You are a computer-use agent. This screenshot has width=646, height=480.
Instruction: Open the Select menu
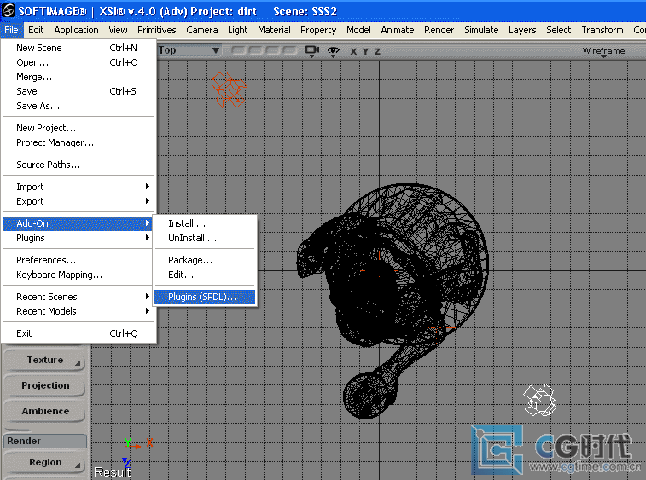(x=559, y=30)
